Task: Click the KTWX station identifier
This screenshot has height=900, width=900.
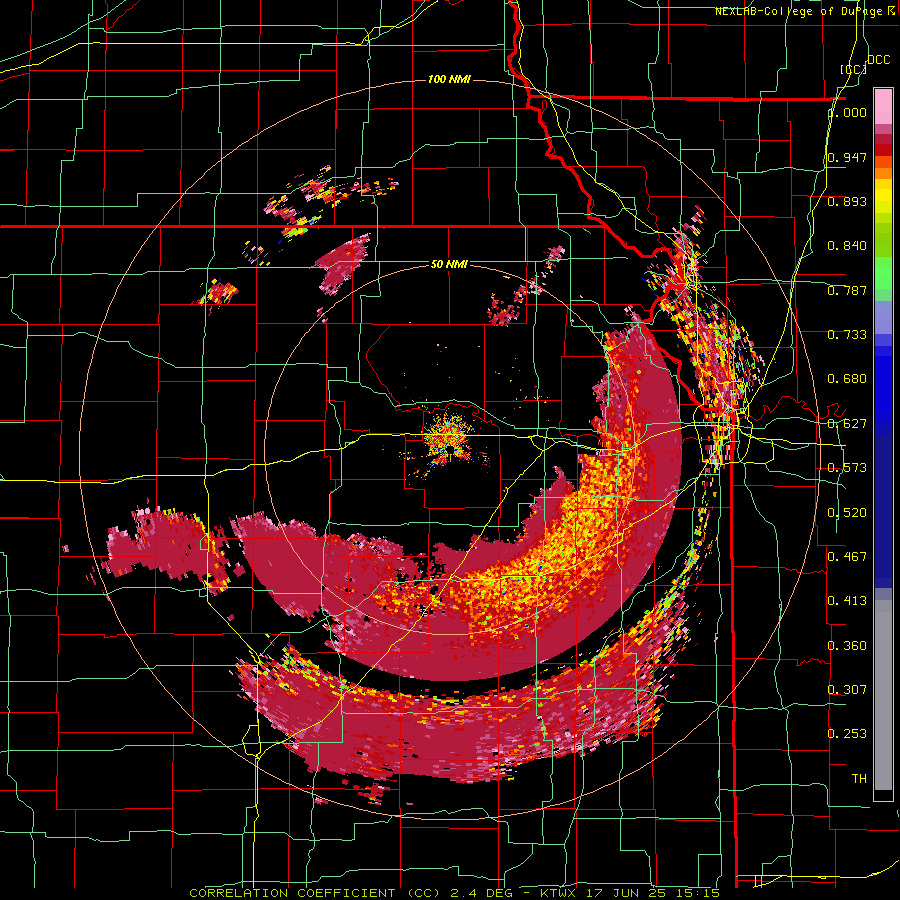Action: point(559,893)
